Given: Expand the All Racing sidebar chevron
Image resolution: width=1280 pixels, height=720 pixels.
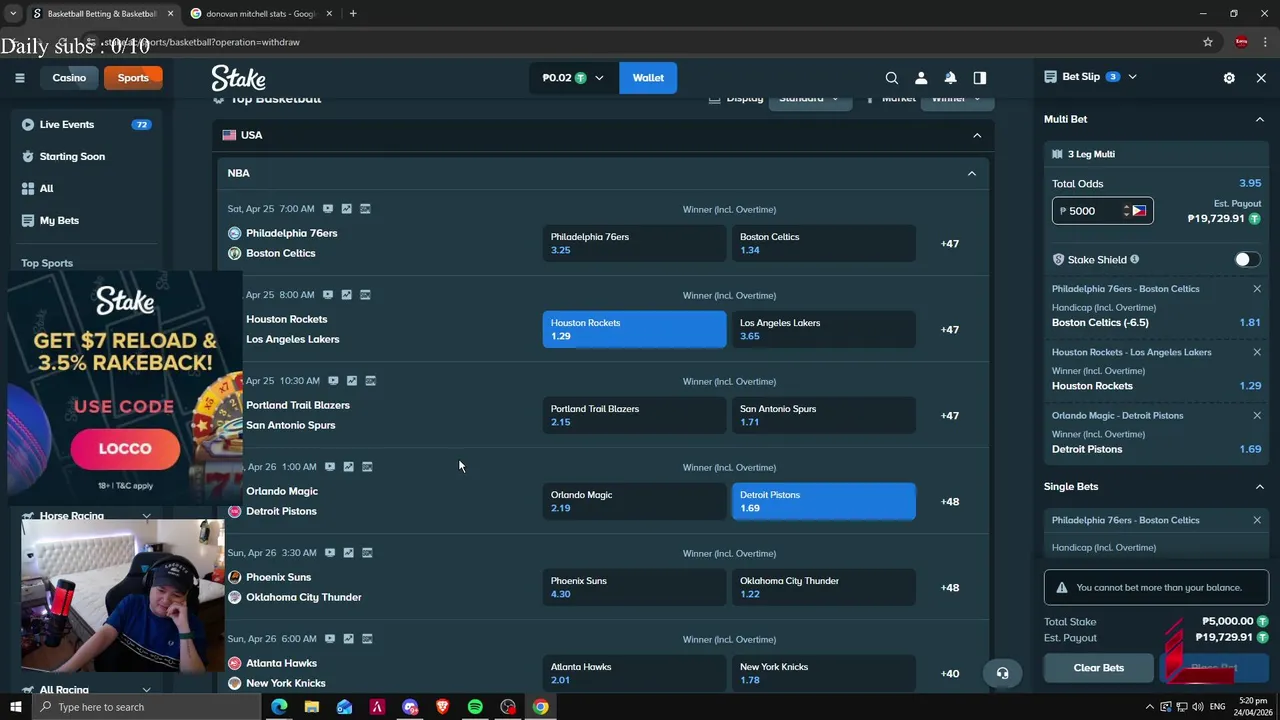Looking at the screenshot, I should click(146, 690).
